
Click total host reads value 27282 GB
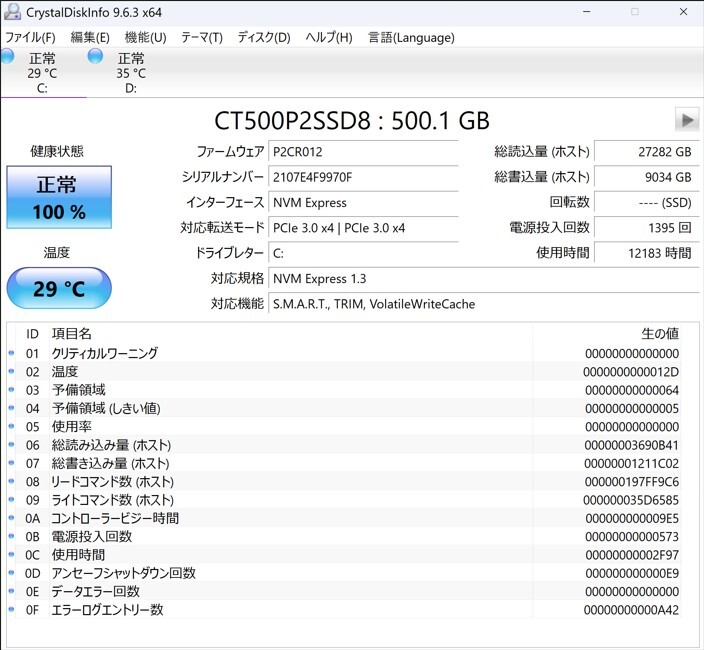point(647,152)
